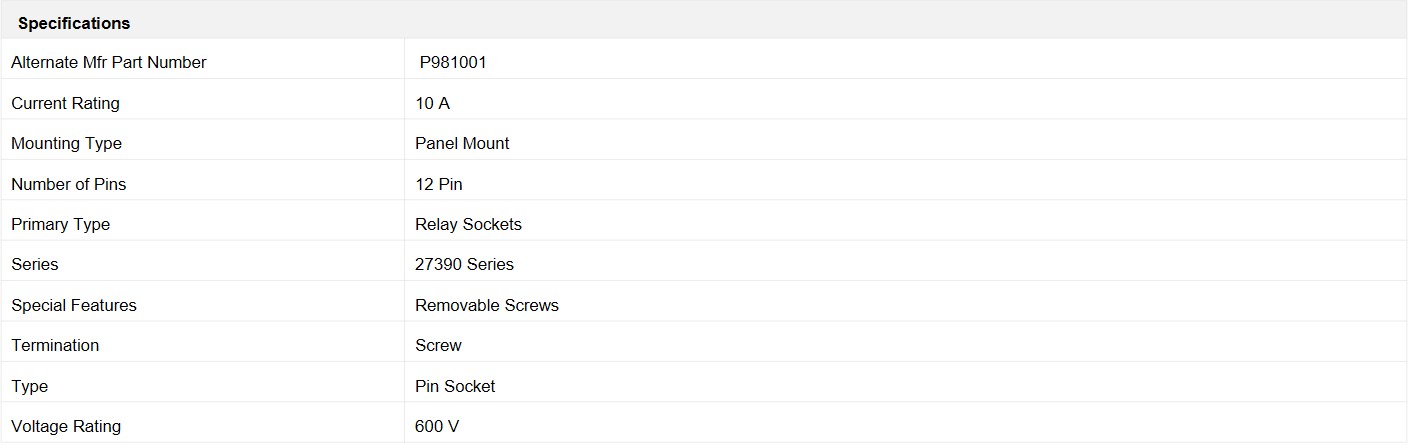Click the Pin Socket type value
1408x448 pixels.
point(455,386)
